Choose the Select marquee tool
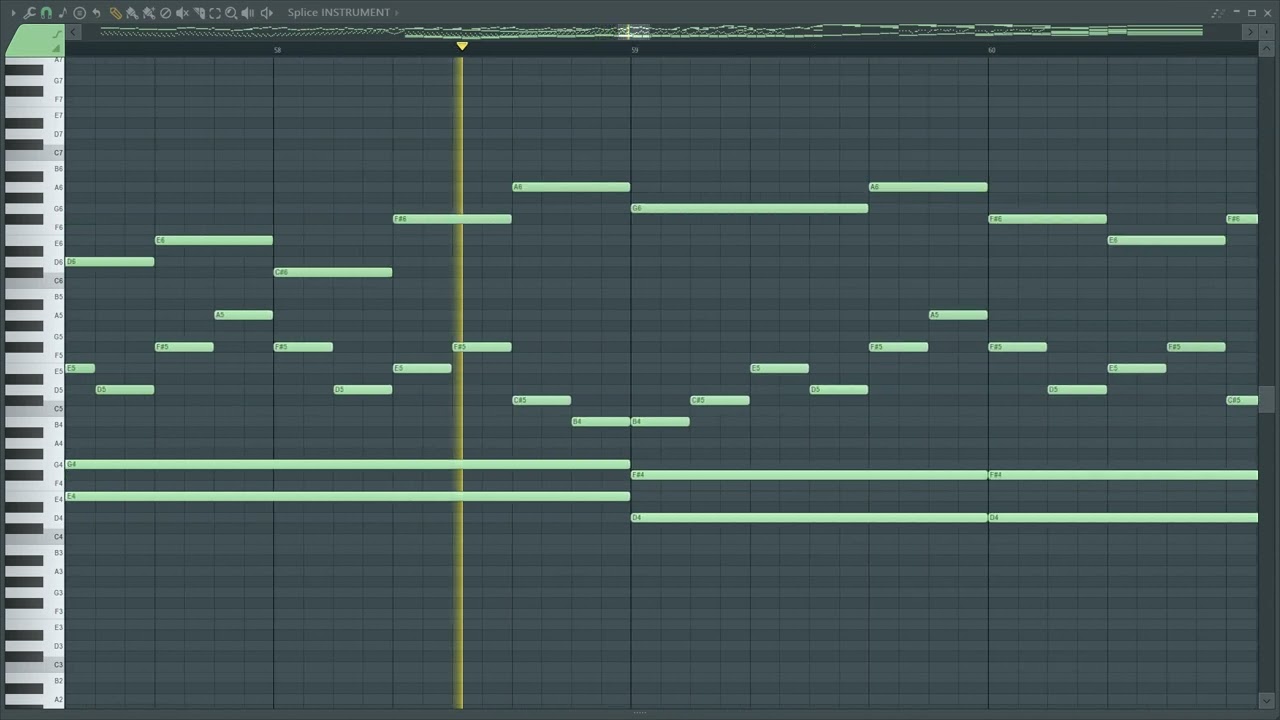1280x720 pixels. tap(215, 12)
